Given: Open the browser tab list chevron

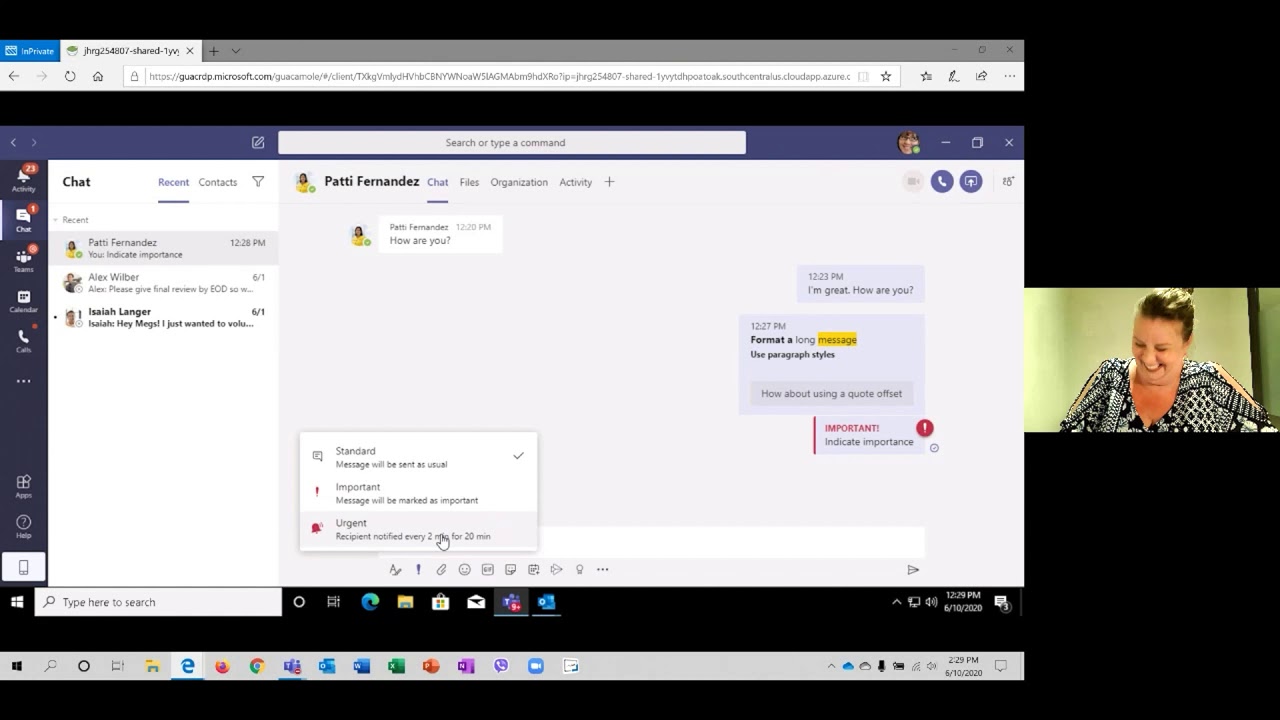Looking at the screenshot, I should [x=236, y=51].
